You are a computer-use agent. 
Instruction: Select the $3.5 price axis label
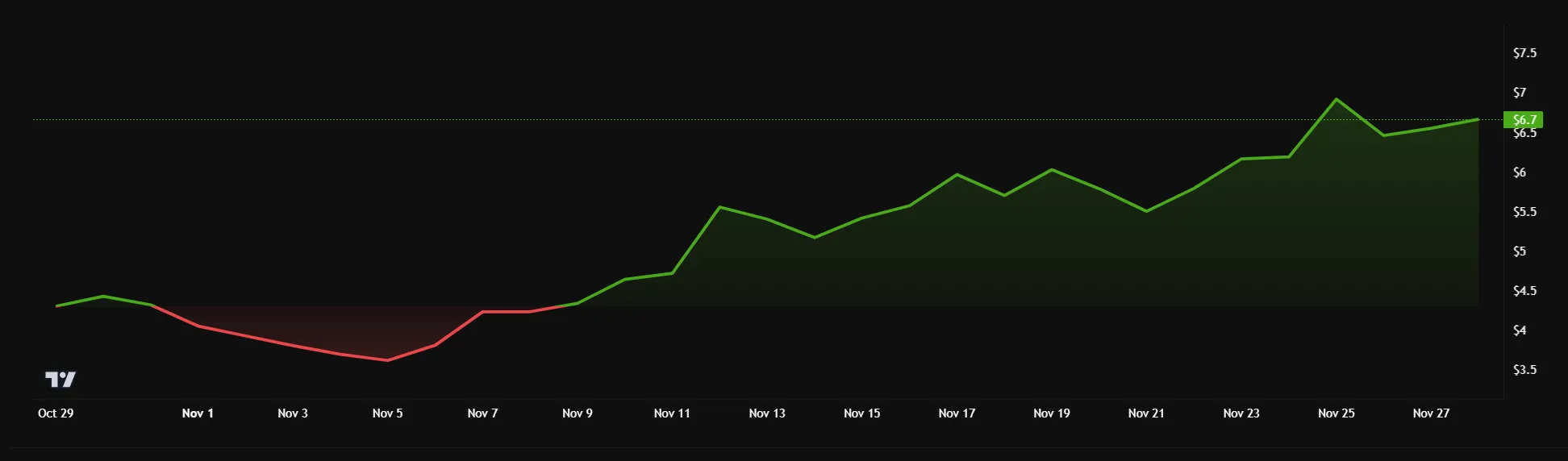1524,370
